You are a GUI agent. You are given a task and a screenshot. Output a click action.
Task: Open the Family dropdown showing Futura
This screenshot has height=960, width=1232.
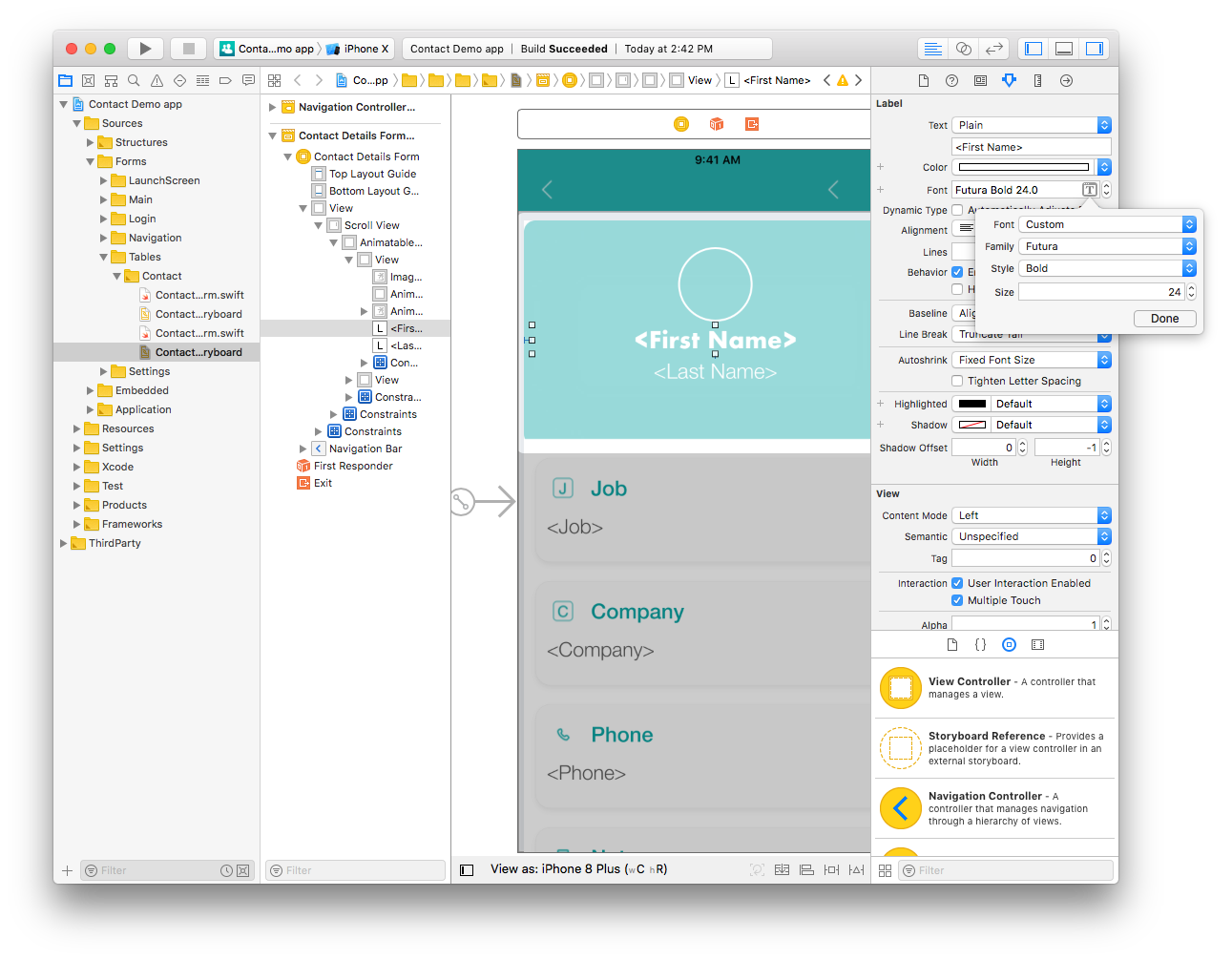1107,246
